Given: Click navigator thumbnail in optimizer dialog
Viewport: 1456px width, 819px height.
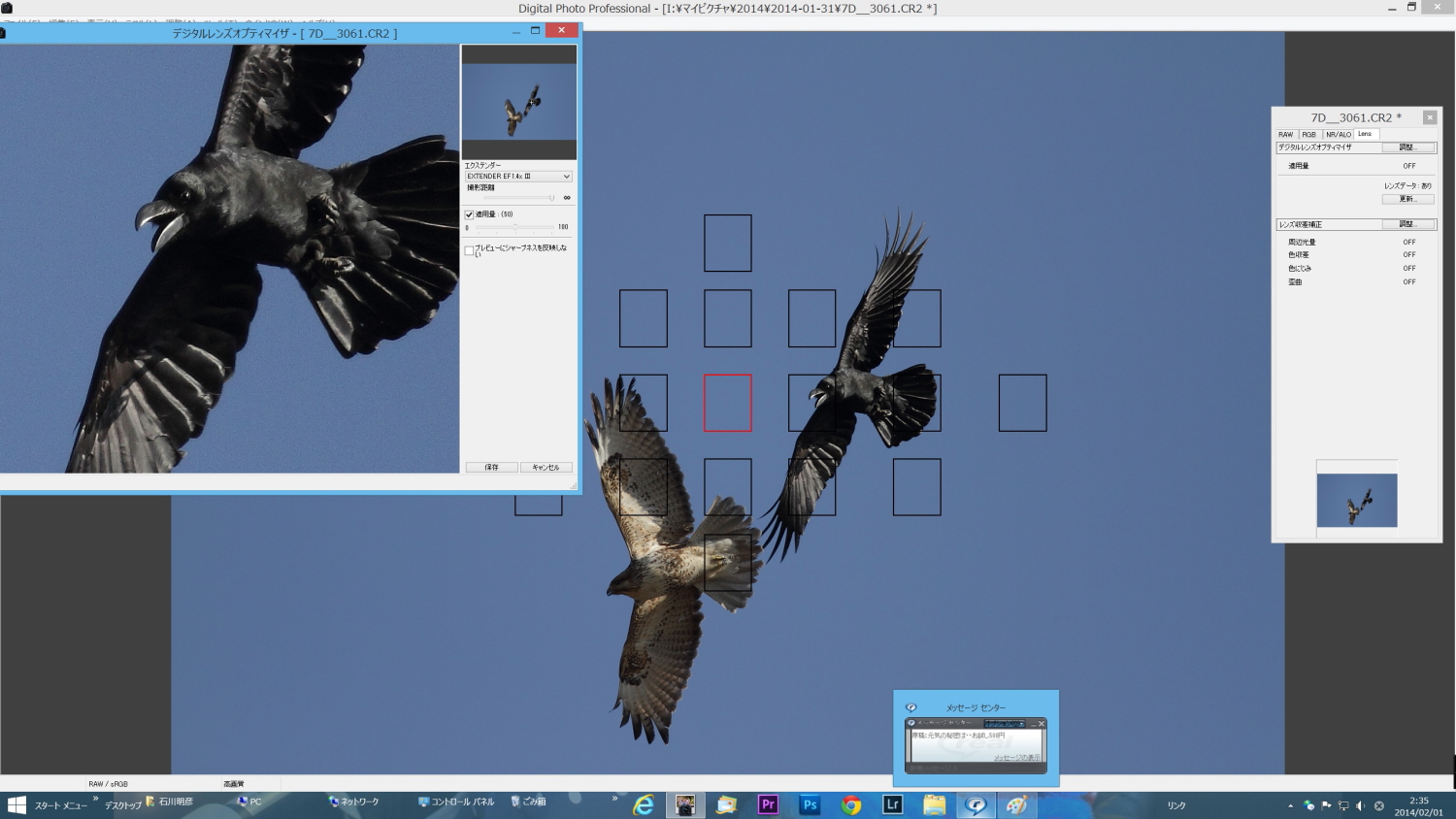Looking at the screenshot, I should point(519,103).
